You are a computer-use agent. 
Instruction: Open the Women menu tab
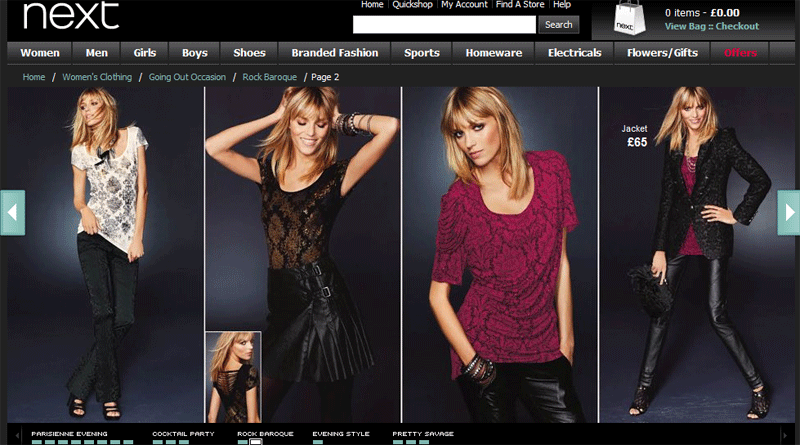[40, 53]
